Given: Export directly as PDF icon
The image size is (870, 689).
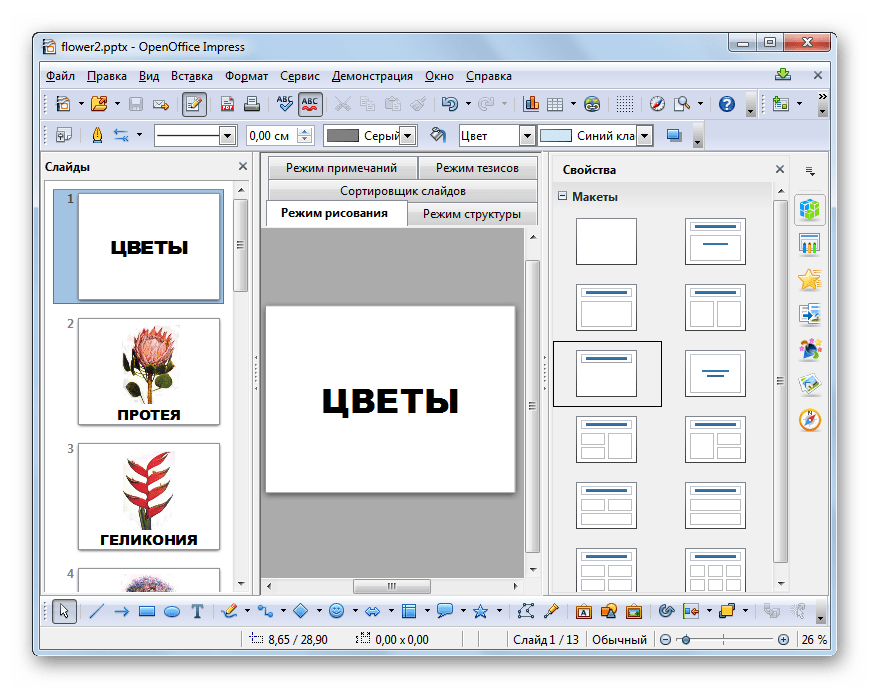Looking at the screenshot, I should (227, 104).
